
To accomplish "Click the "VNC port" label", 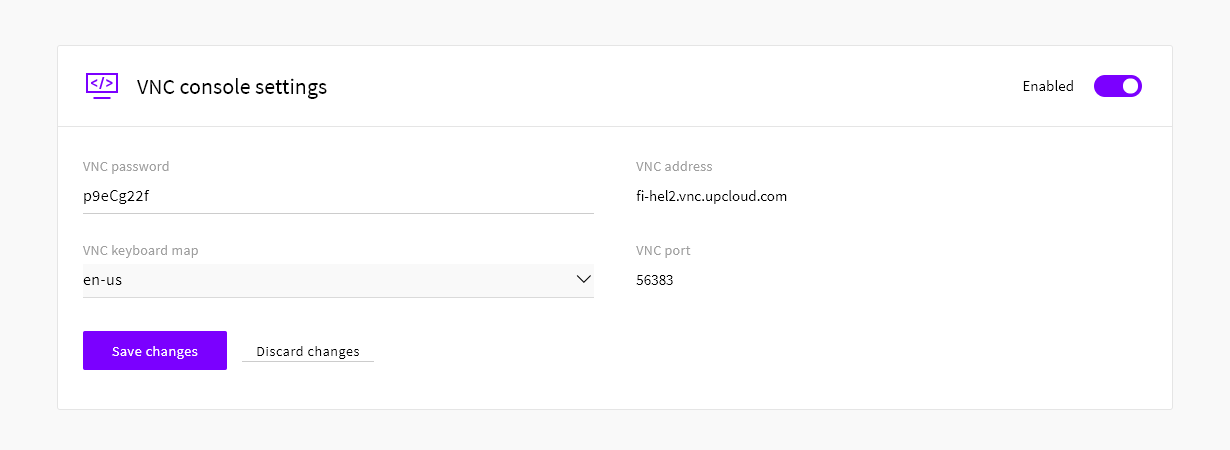I will click(663, 251).
